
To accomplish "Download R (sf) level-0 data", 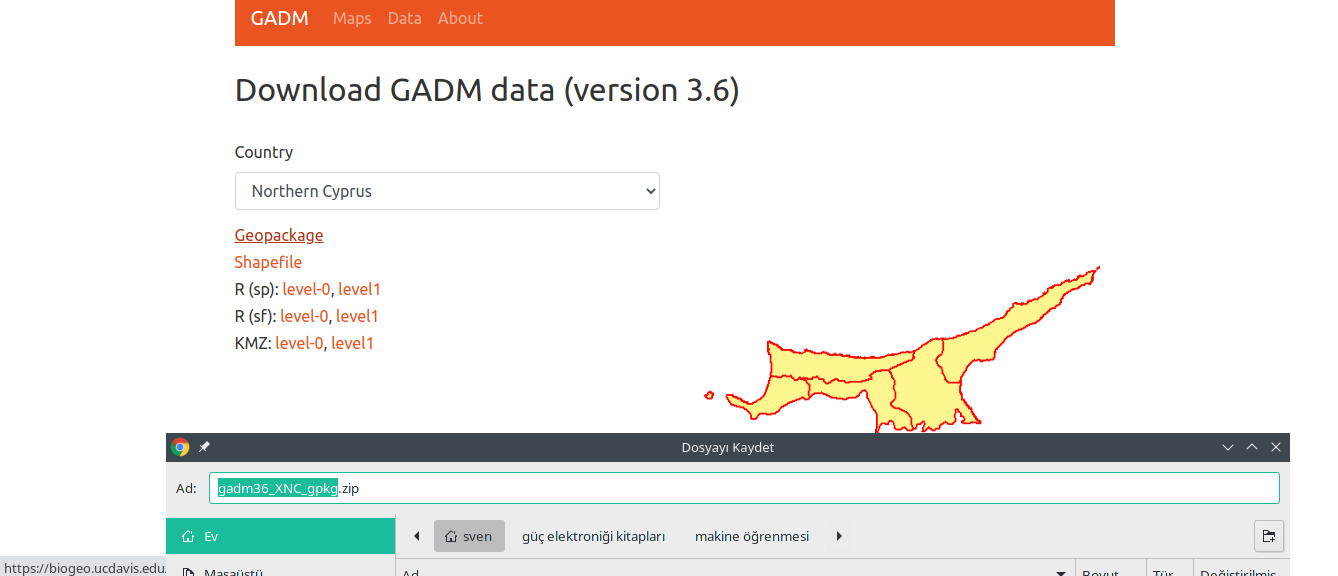I will pos(304,316).
